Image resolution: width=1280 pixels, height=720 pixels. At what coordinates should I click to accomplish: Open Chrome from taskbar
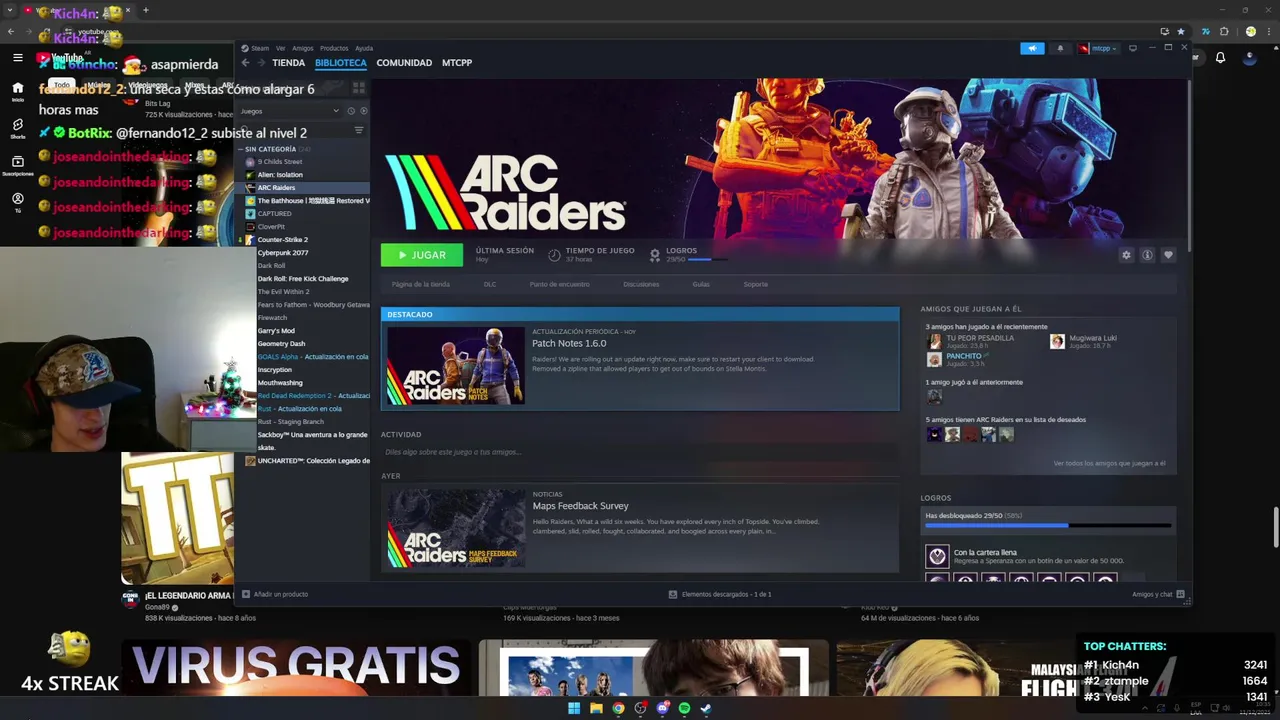pyautogui.click(x=618, y=708)
